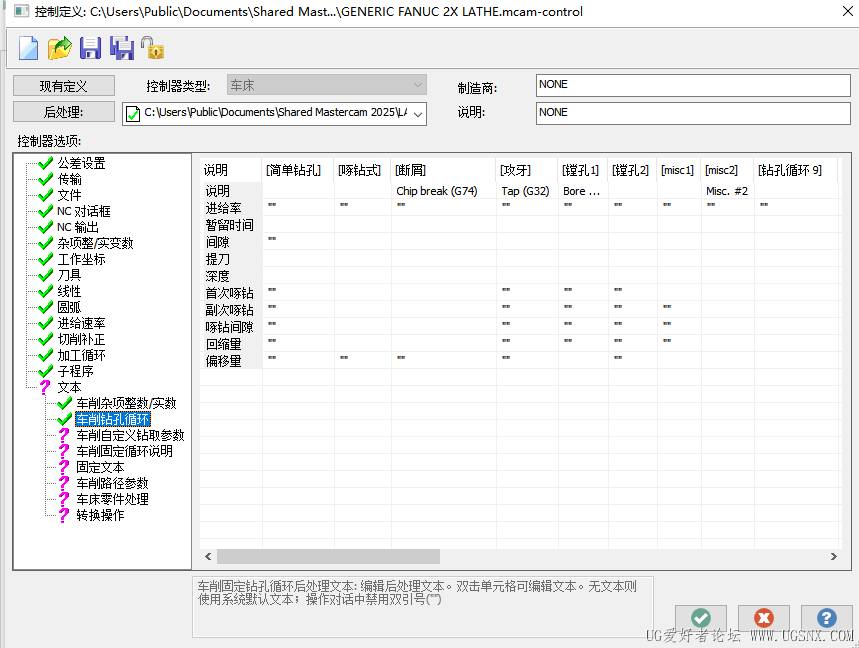Select 车削钻孔循环 highlighted item
Viewport: 859px width, 648px height.
coord(113,420)
